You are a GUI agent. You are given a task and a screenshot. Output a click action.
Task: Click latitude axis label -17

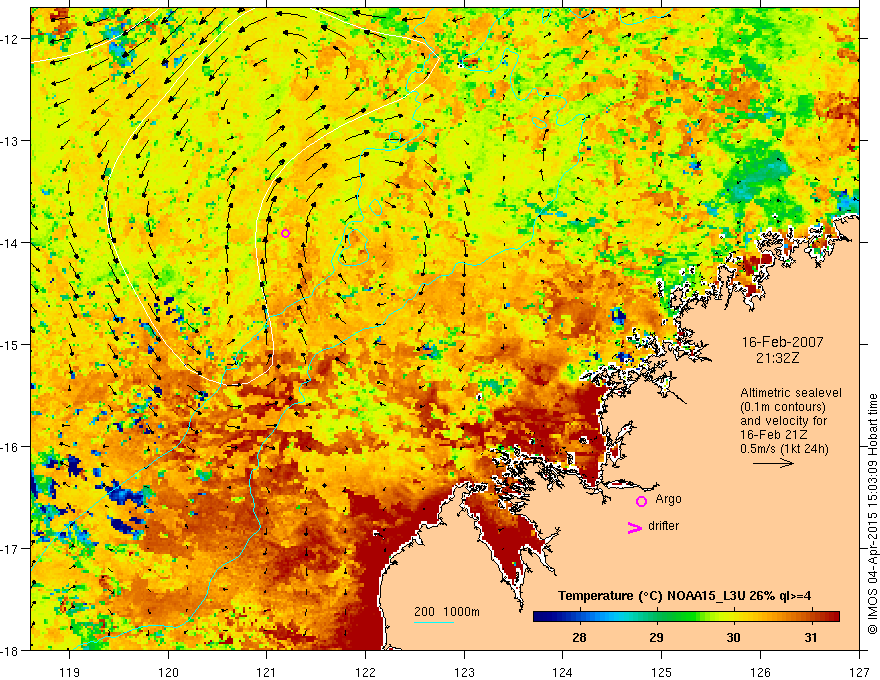(11, 549)
